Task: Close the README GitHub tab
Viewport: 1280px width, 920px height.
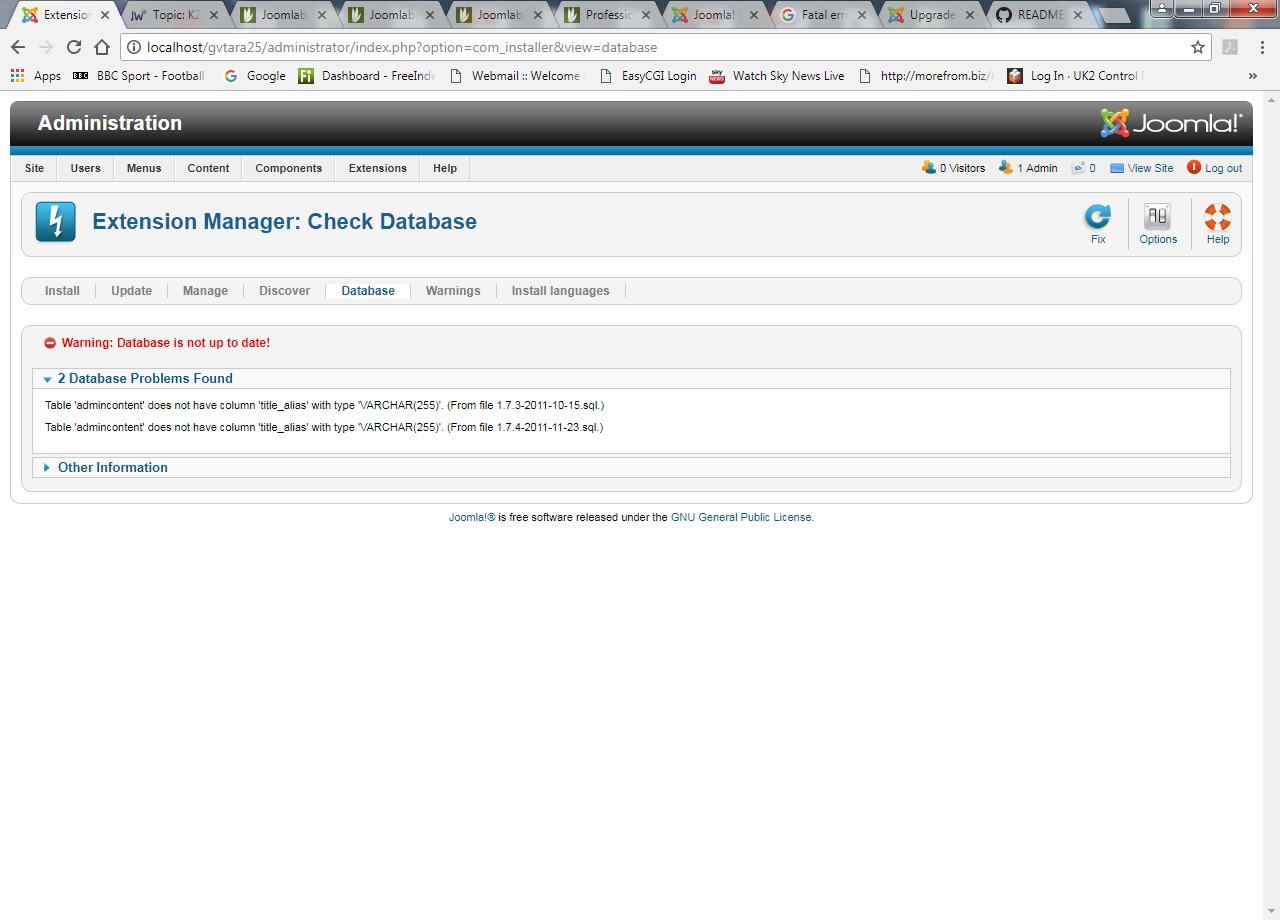Action: [1077, 15]
